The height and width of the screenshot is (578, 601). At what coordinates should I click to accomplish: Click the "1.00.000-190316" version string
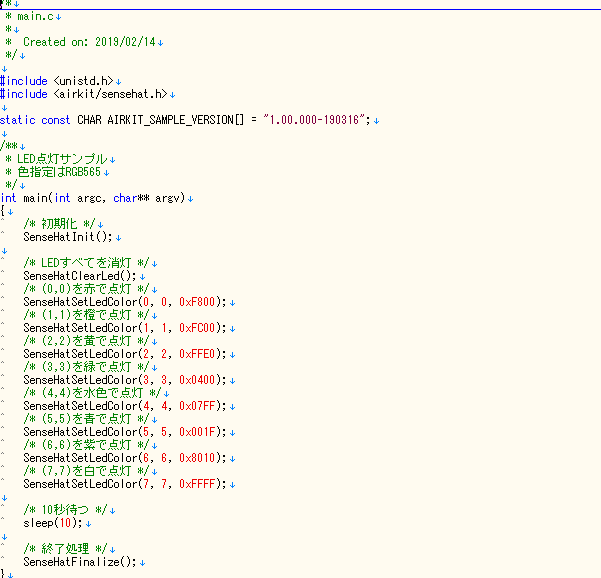coord(315,120)
